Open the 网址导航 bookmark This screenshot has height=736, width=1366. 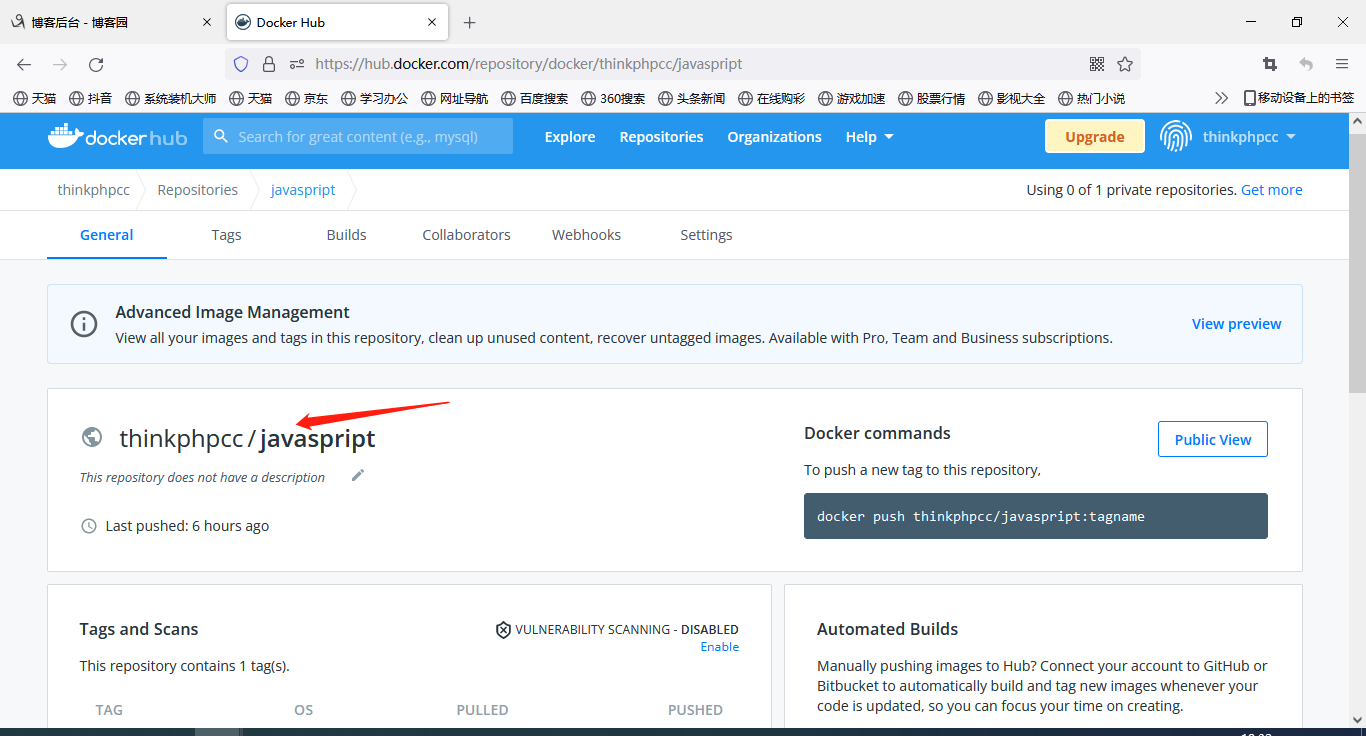point(455,98)
